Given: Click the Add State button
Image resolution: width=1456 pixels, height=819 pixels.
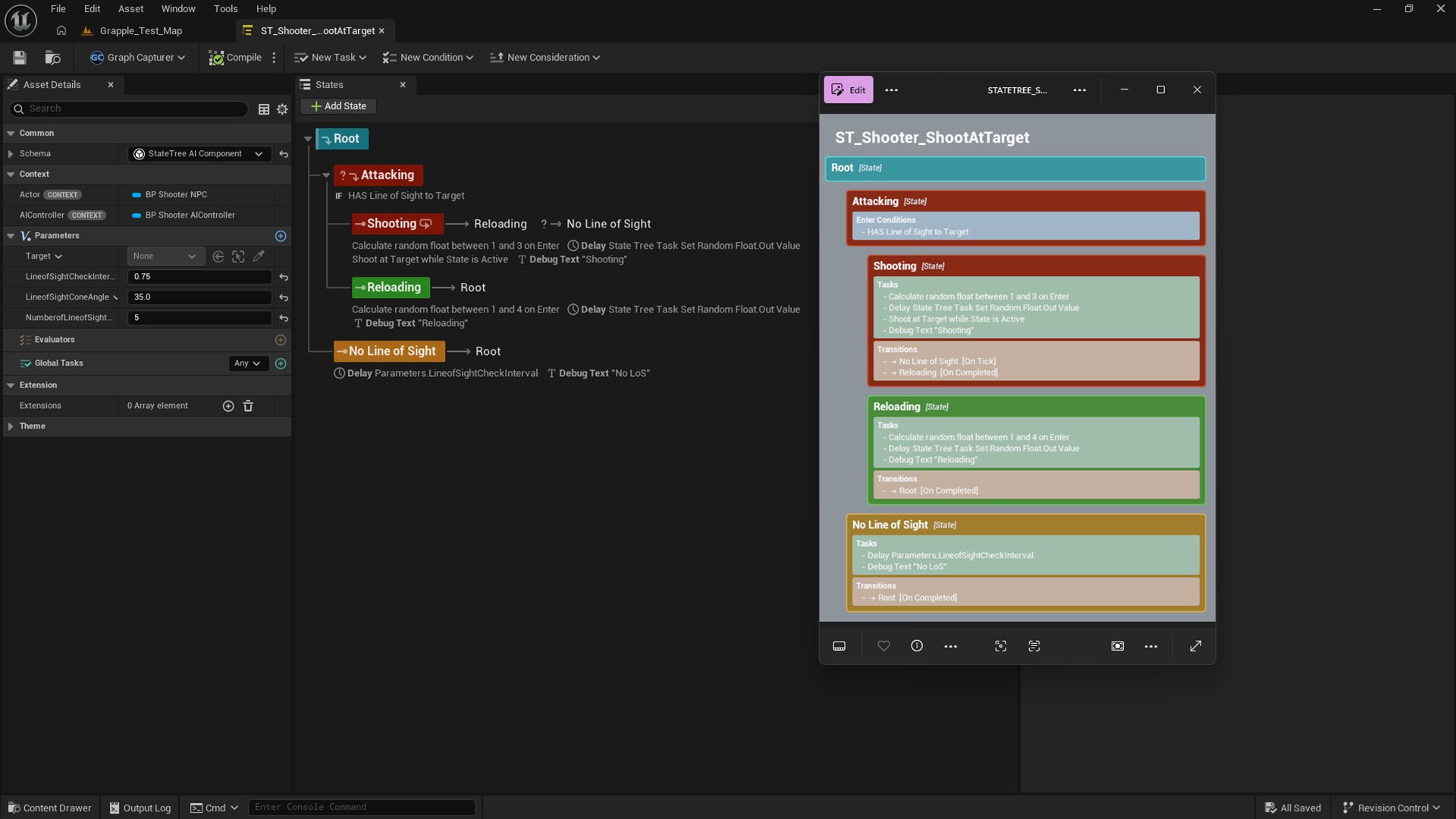Looking at the screenshot, I should pos(339,106).
